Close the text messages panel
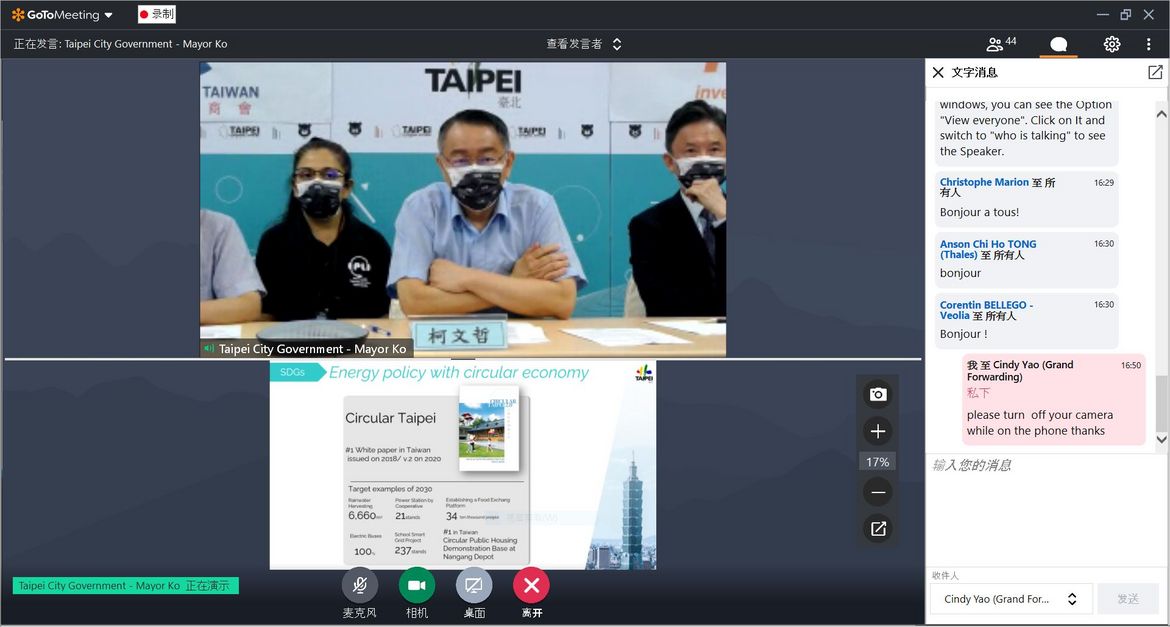 tap(938, 72)
